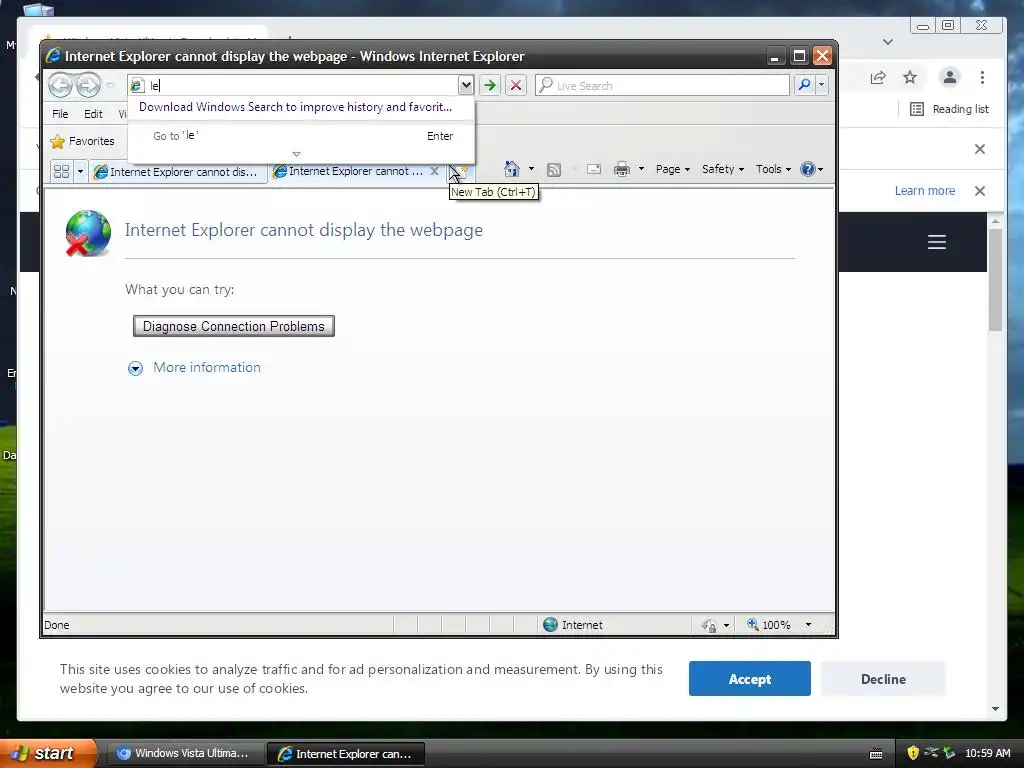Click the Home page icon
The image size is (1024, 768).
tap(511, 169)
